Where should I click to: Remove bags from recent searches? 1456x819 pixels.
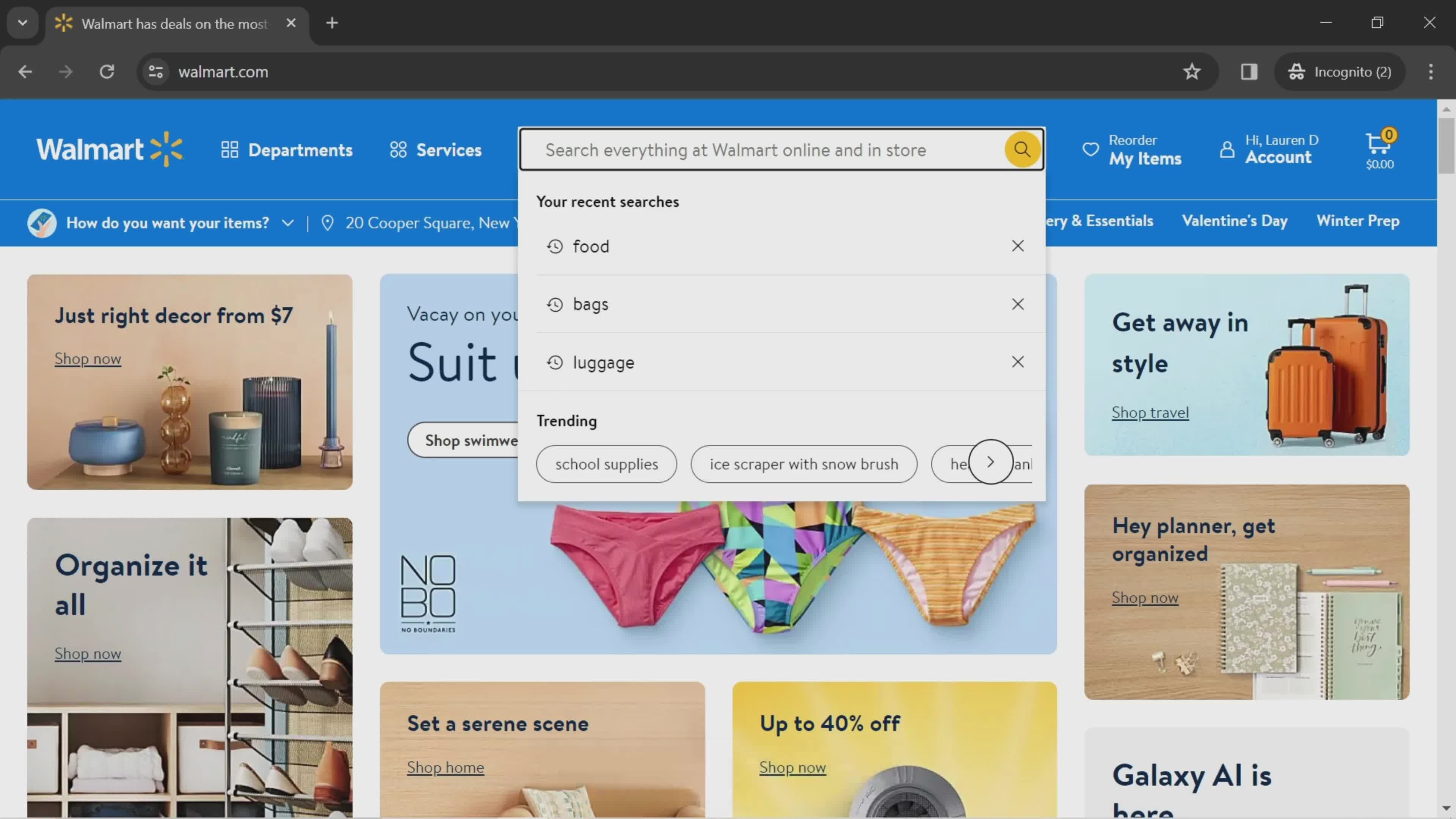[1018, 304]
